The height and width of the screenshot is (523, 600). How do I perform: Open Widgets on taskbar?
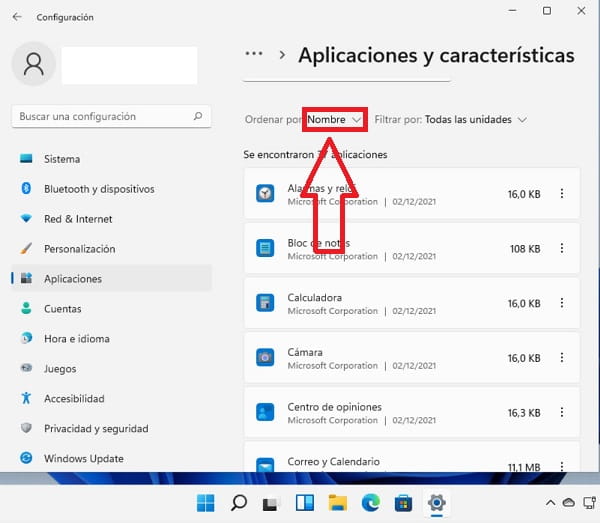[305, 503]
